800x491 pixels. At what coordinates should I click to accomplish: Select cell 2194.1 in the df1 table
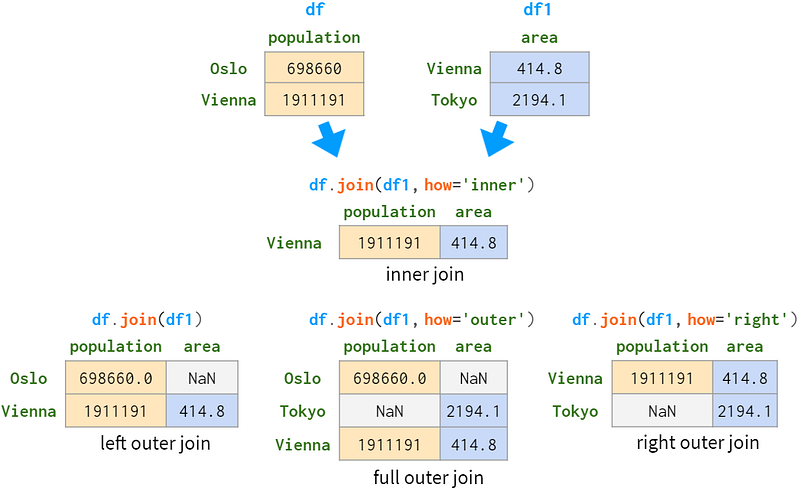[540, 100]
